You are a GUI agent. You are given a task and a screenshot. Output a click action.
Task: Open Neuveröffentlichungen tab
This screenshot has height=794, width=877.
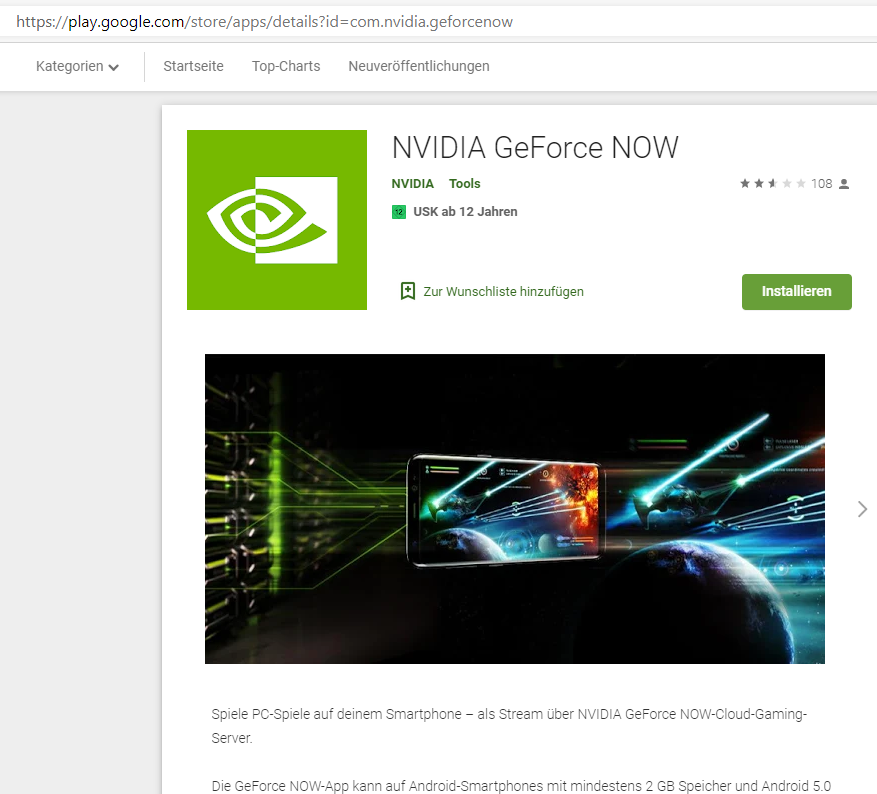pos(419,66)
